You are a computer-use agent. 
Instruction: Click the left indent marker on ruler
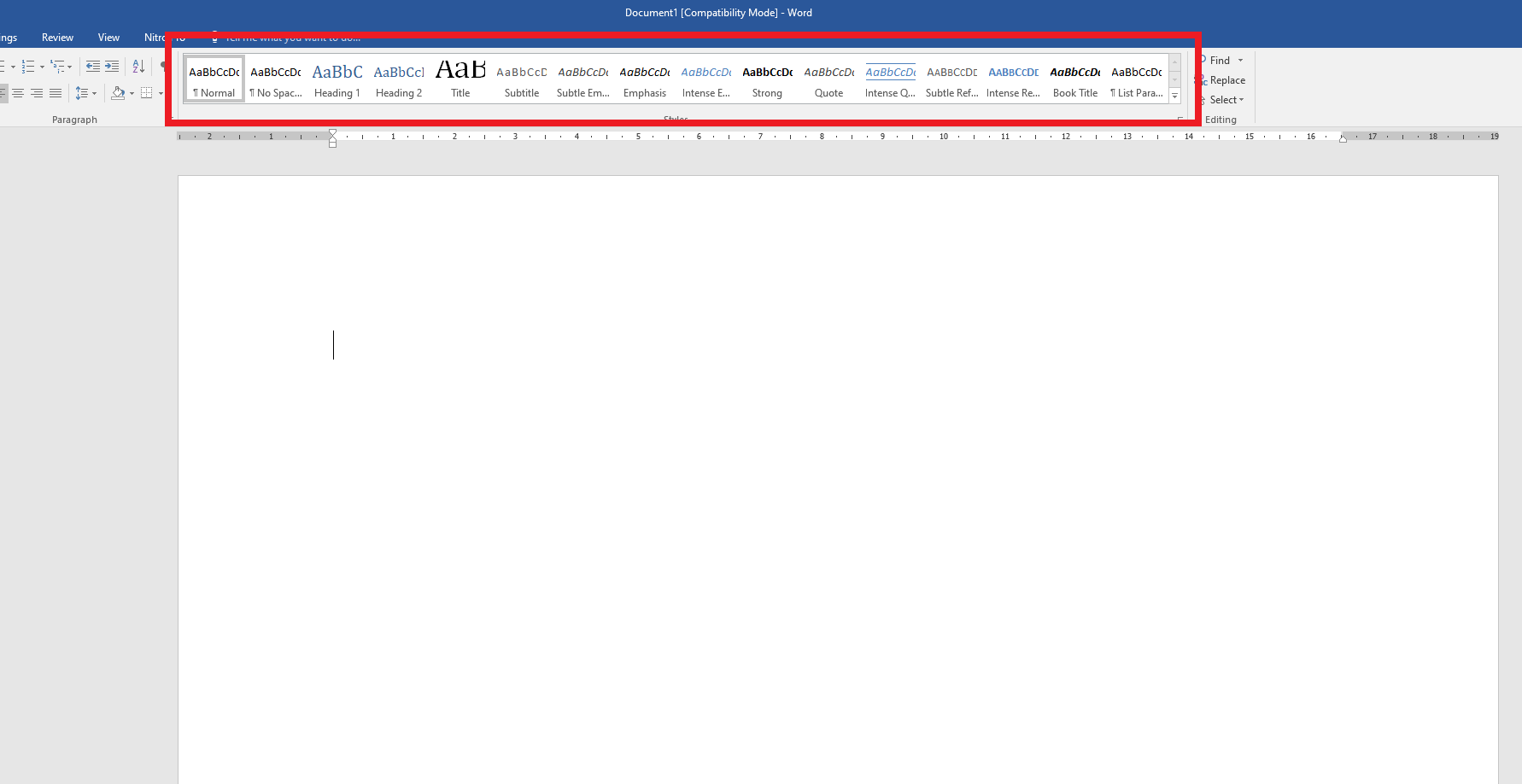click(333, 143)
